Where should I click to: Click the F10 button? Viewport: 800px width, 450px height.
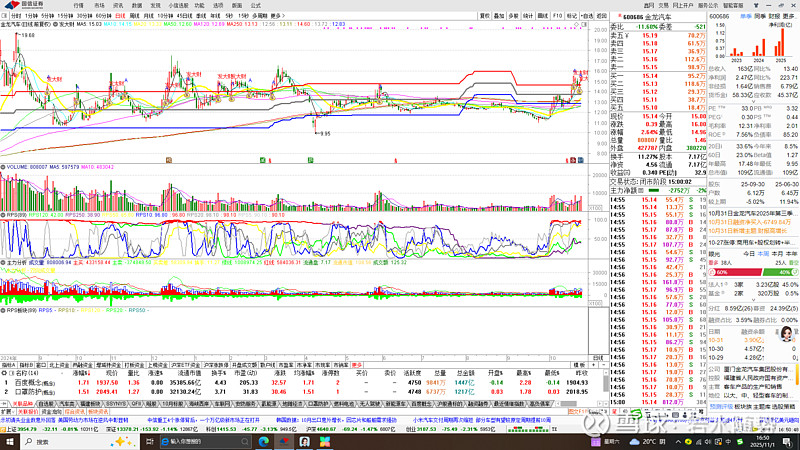(x=557, y=16)
